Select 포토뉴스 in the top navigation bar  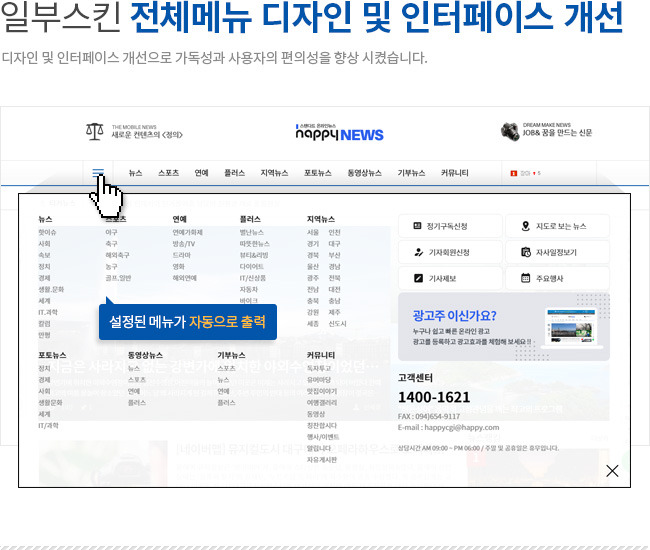[318, 173]
